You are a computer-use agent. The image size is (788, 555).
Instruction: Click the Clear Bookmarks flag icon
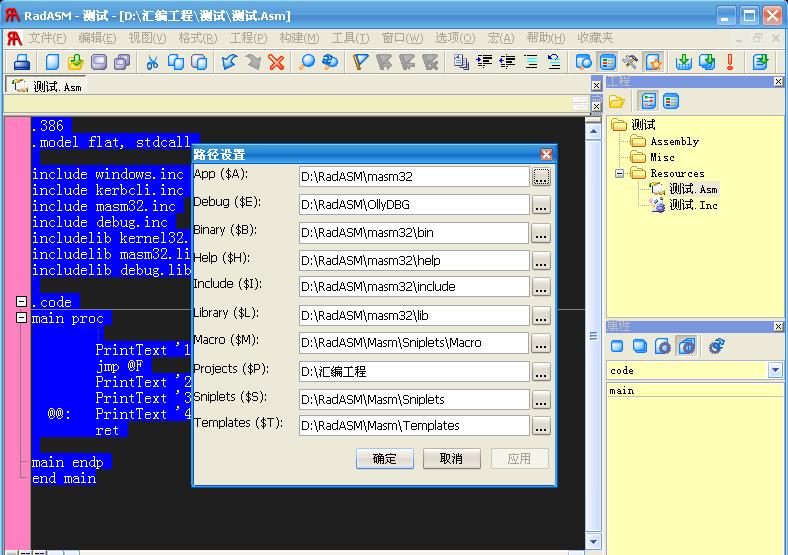(430, 62)
